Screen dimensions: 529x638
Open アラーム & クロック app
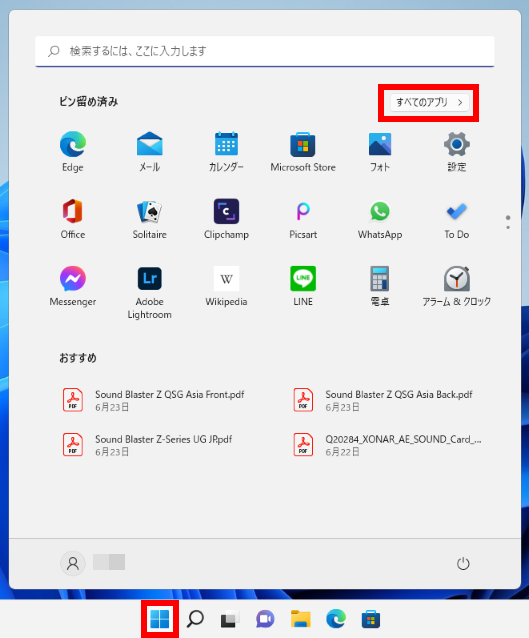point(457,286)
